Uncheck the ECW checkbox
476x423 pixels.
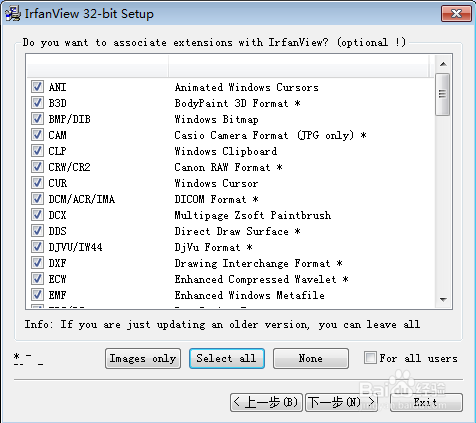pos(37,279)
